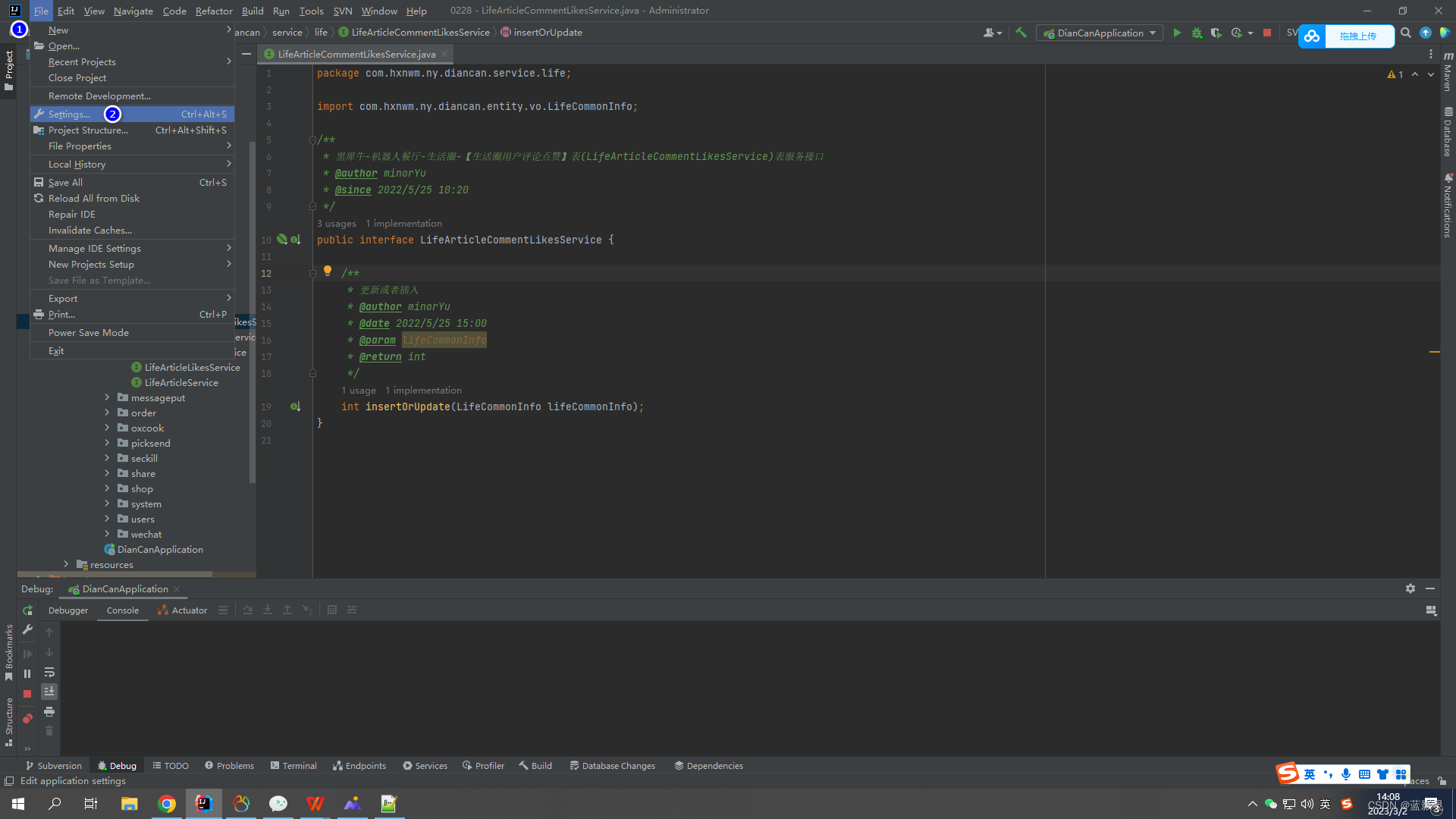The height and width of the screenshot is (819, 1456).
Task: Expand the messageput folder
Action: [x=107, y=397]
